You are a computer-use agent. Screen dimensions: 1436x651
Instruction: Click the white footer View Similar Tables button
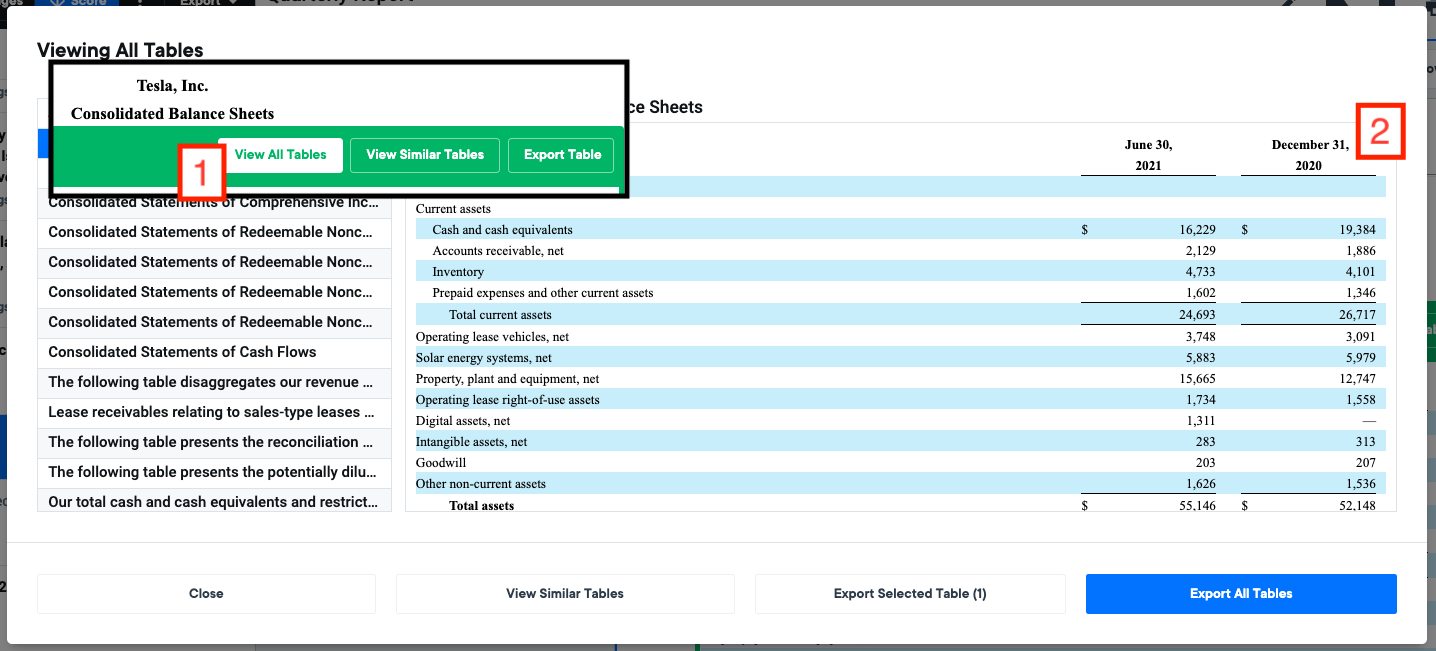coord(565,593)
